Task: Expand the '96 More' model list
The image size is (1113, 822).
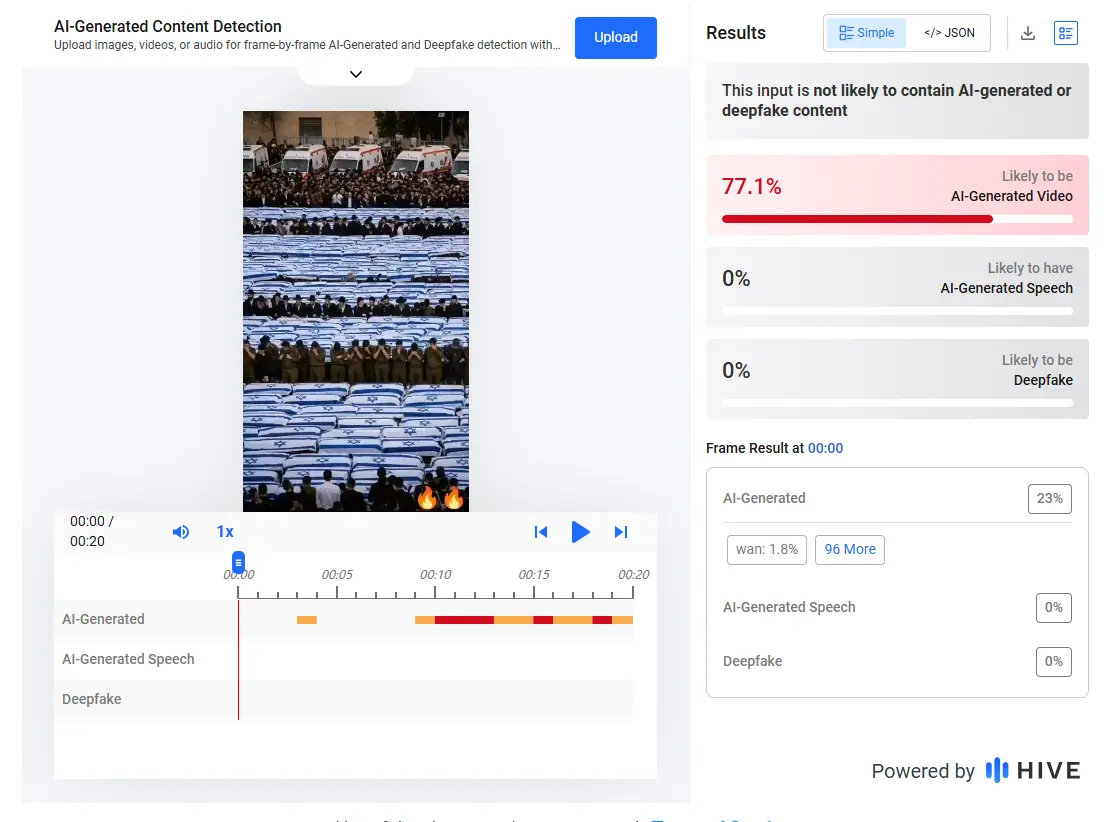Action: point(849,549)
